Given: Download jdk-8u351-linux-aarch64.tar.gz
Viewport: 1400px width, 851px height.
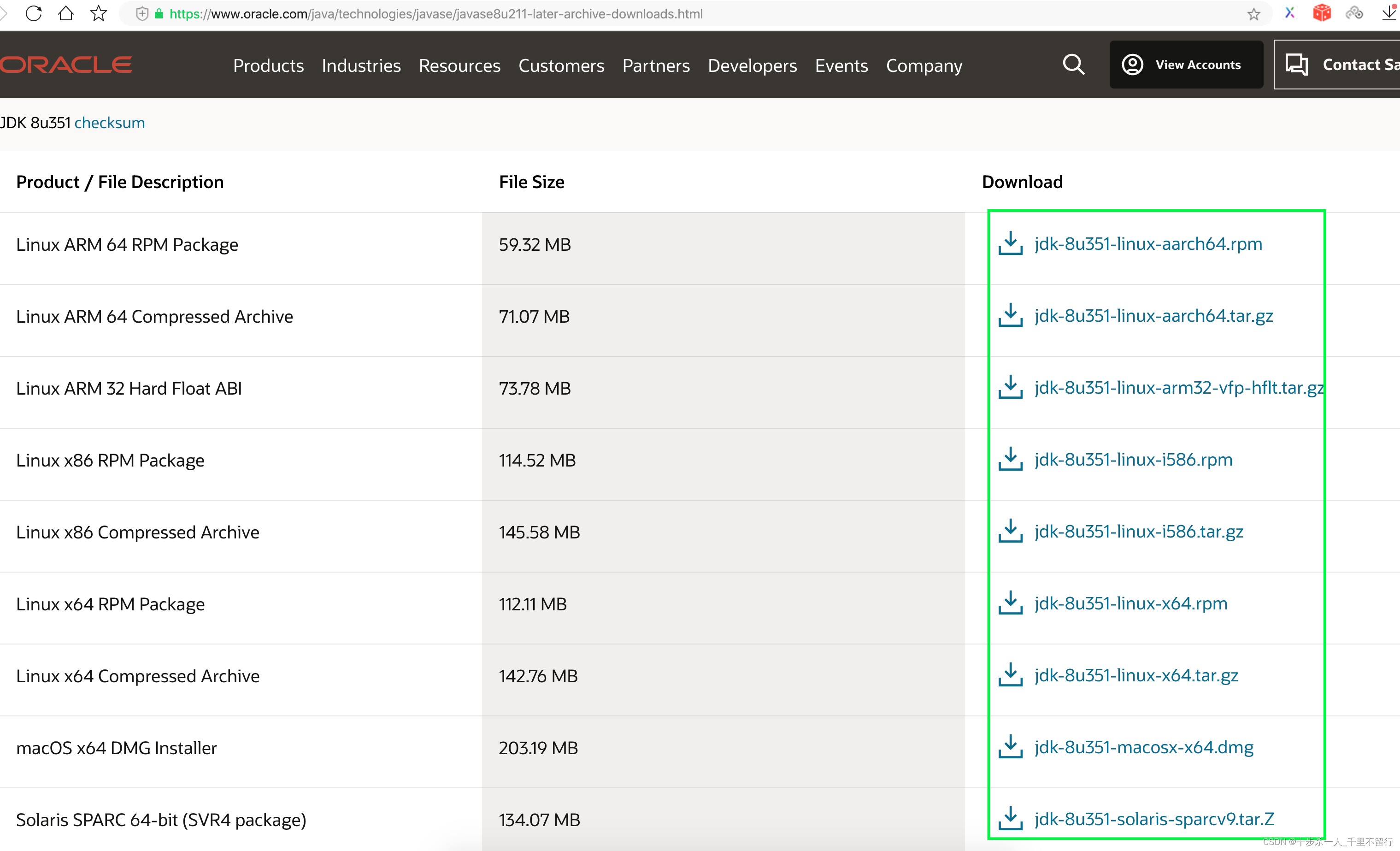Looking at the screenshot, I should pos(1153,315).
